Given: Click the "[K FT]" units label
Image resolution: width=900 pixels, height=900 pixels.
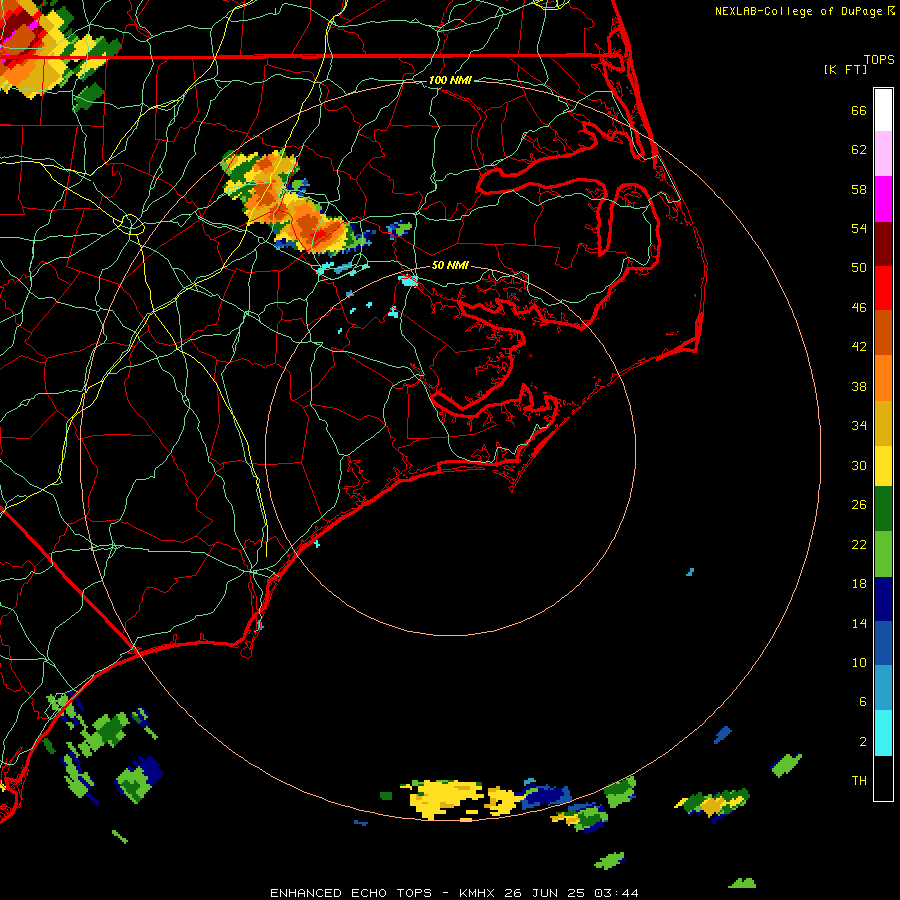Looking at the screenshot, I should [x=845, y=69].
